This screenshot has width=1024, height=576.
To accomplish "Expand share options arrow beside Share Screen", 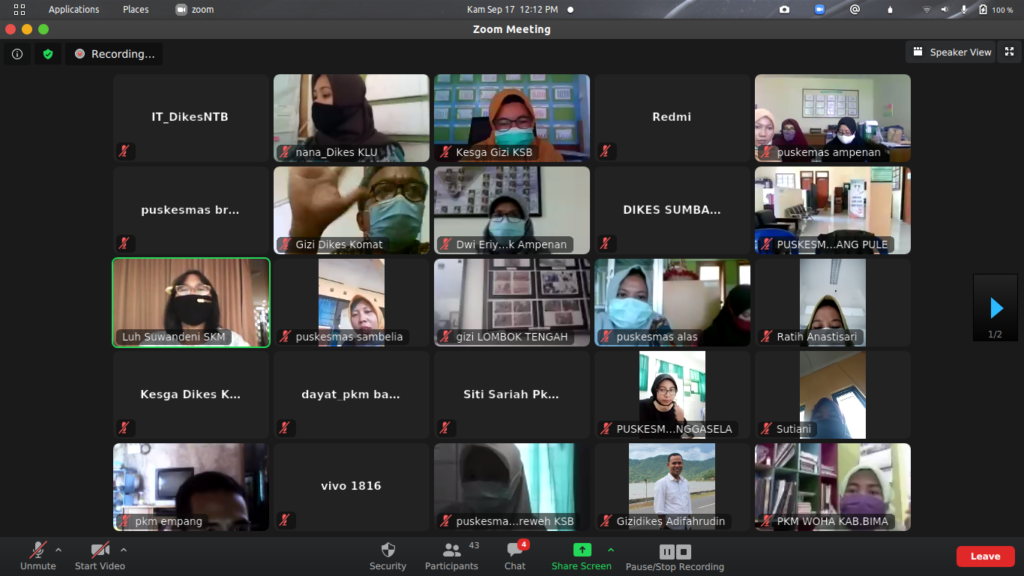I will pos(610,550).
